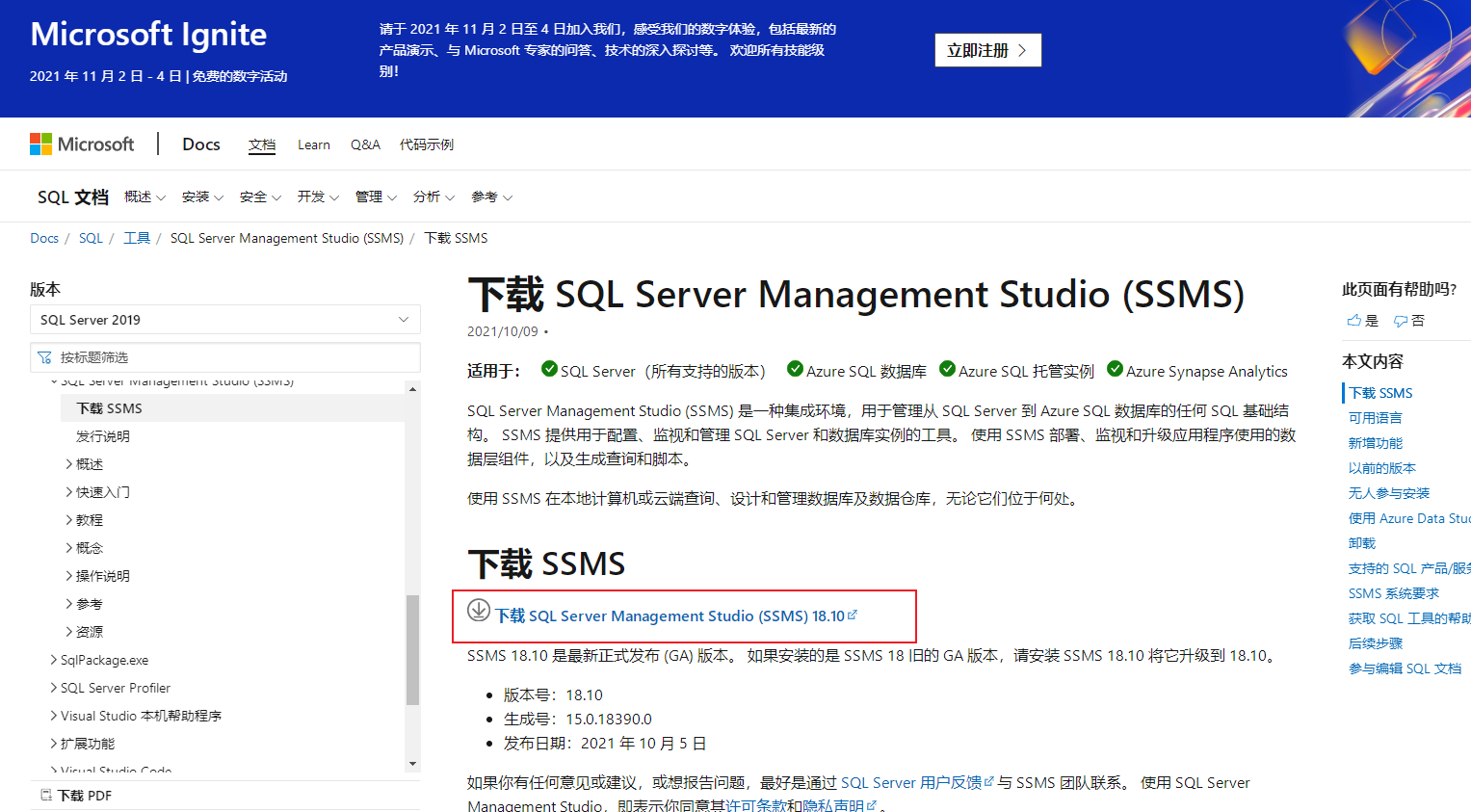Jump to 后续步骤 section
The image size is (1471, 812).
pos(1376,643)
